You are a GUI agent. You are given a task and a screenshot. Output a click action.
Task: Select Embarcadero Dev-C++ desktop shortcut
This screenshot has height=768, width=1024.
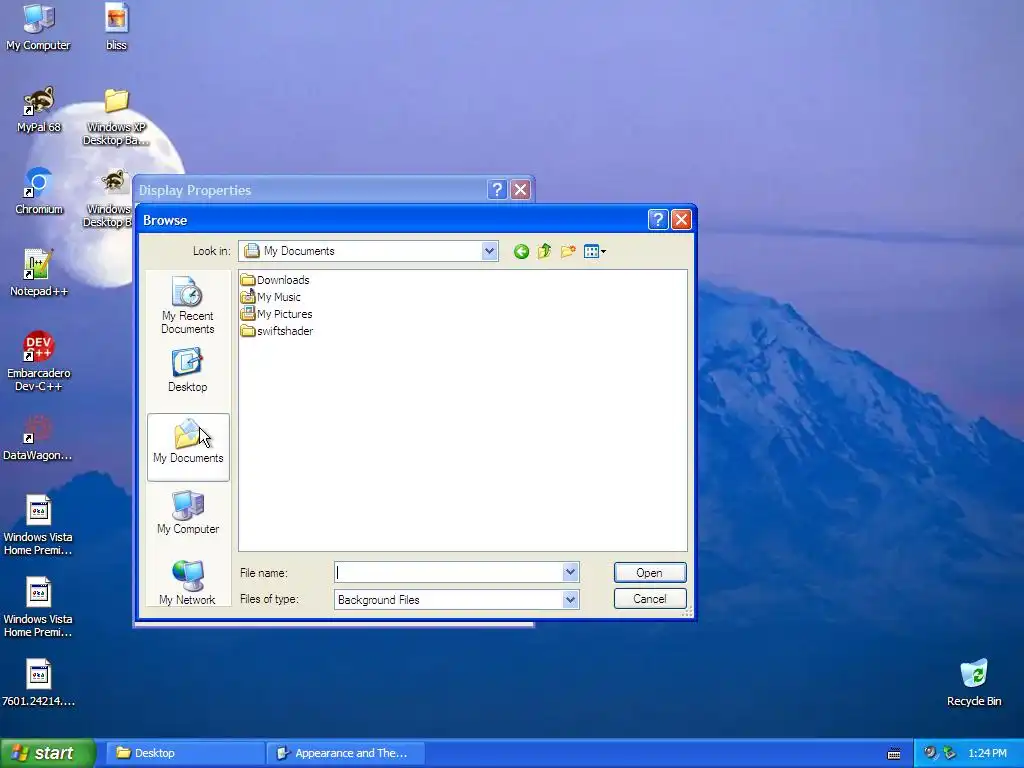(39, 361)
